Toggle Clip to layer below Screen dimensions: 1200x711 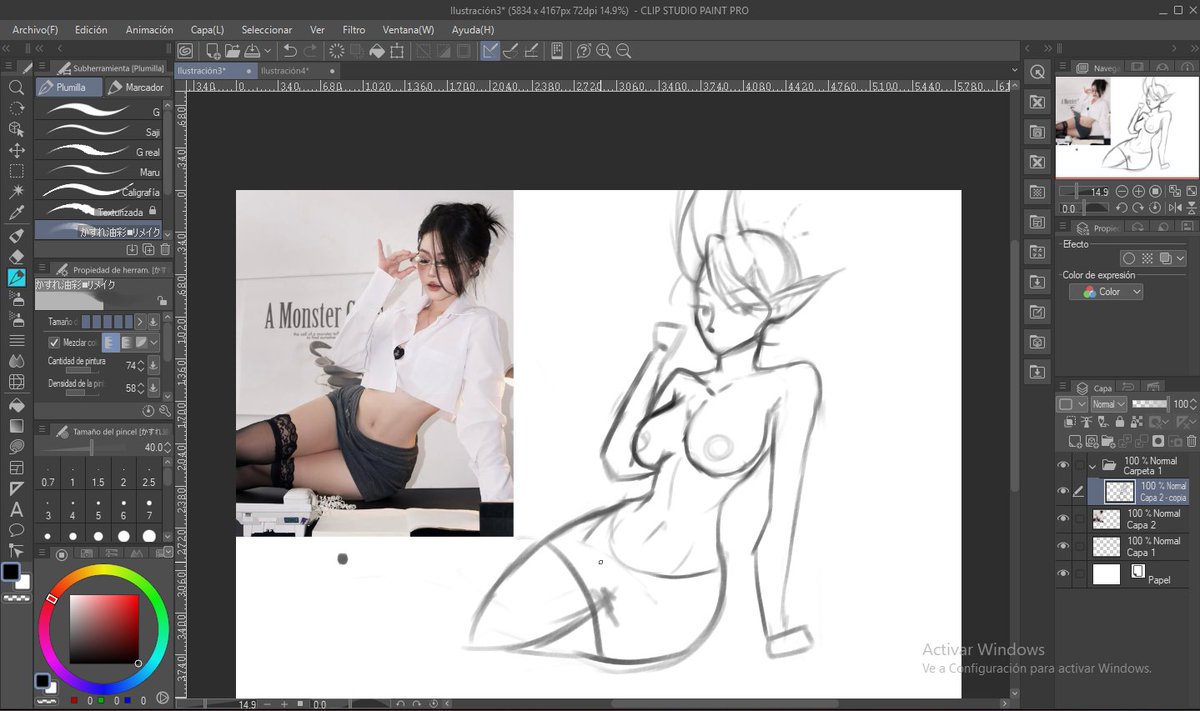1070,423
